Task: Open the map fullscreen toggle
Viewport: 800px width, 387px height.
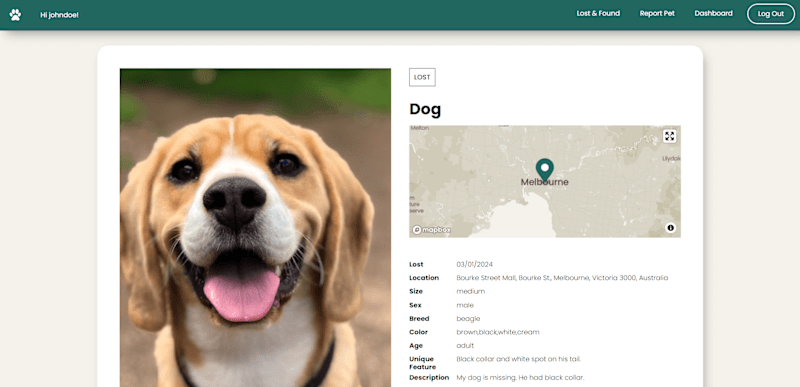Action: [x=669, y=136]
